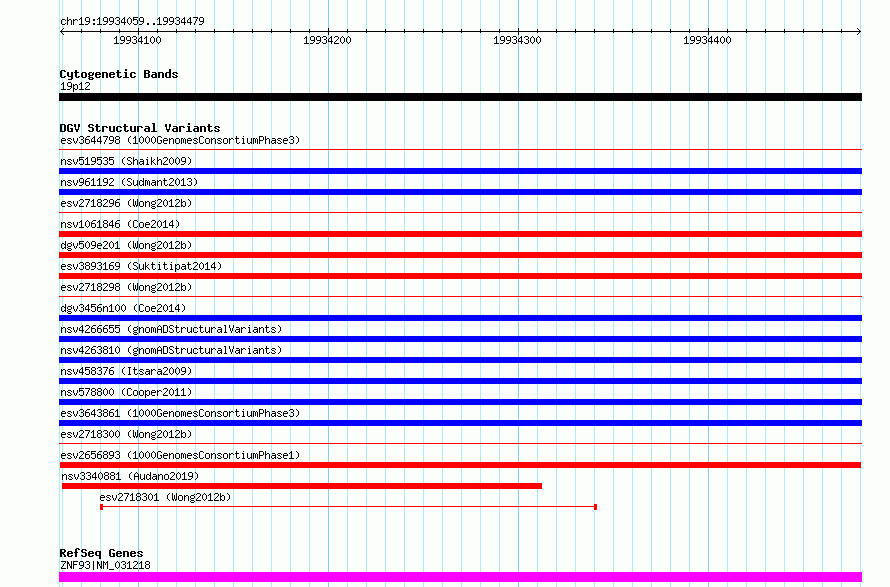Viewport: 890px width, 587px height.
Task: Click the ZNF93|NM_031218 gene label
Action: pos(105,565)
